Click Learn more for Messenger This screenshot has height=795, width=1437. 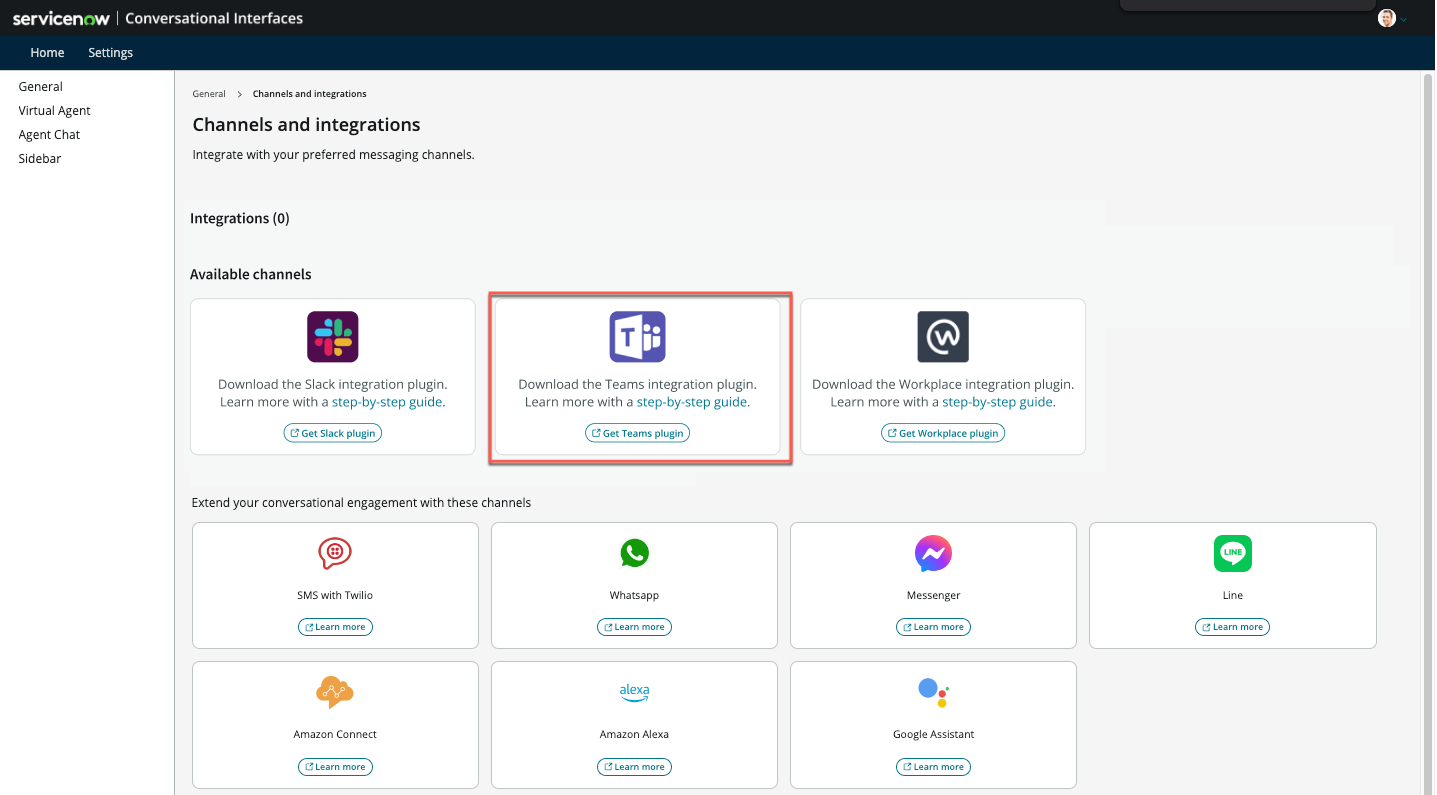tap(933, 627)
